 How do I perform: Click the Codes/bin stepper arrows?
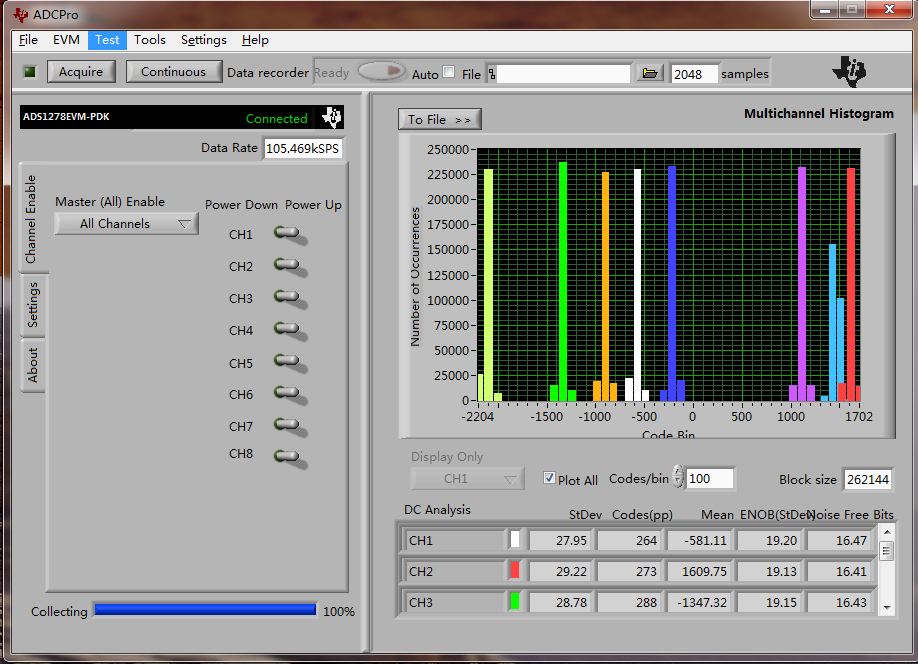(x=679, y=478)
